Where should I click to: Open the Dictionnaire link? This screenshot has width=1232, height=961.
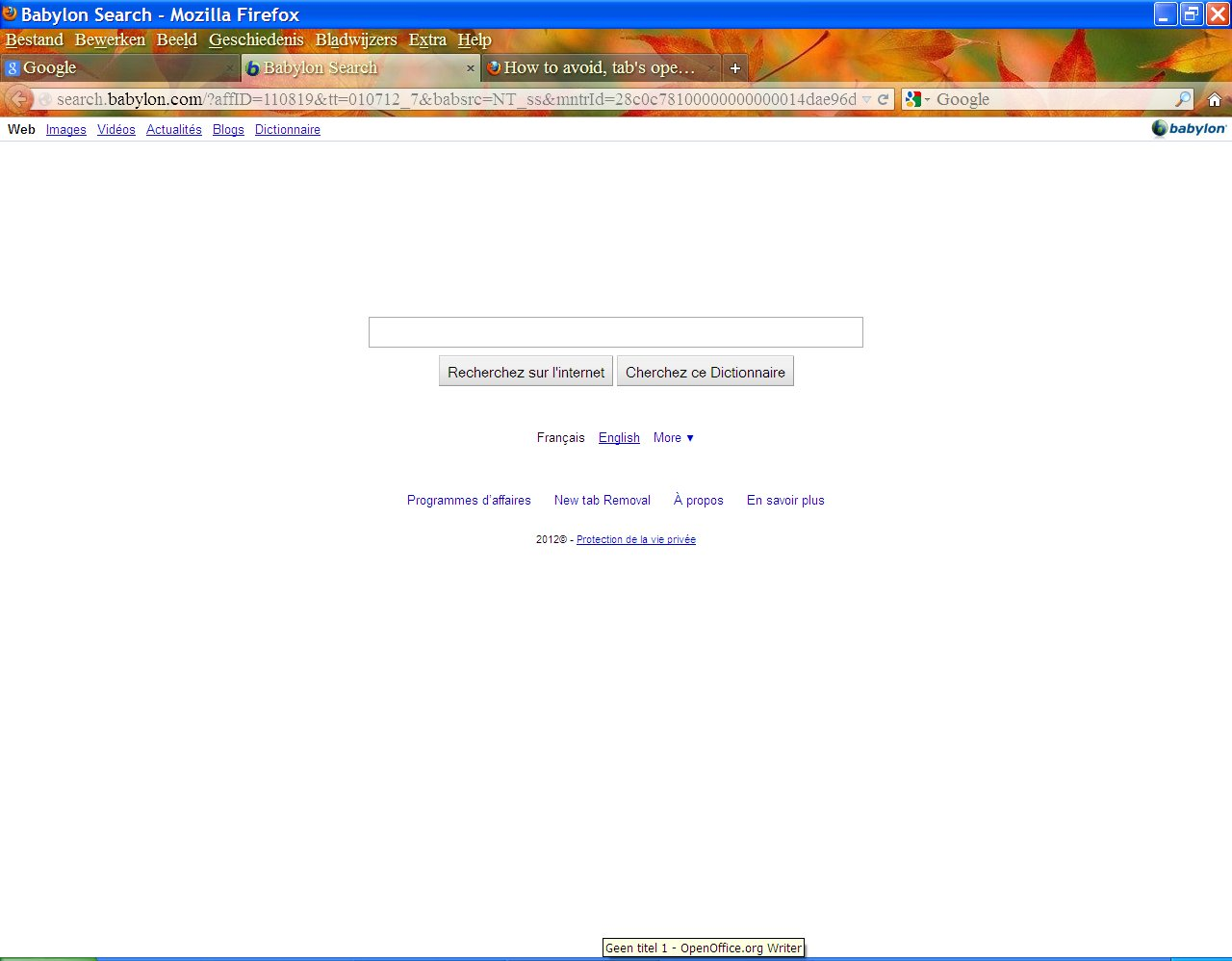point(288,130)
